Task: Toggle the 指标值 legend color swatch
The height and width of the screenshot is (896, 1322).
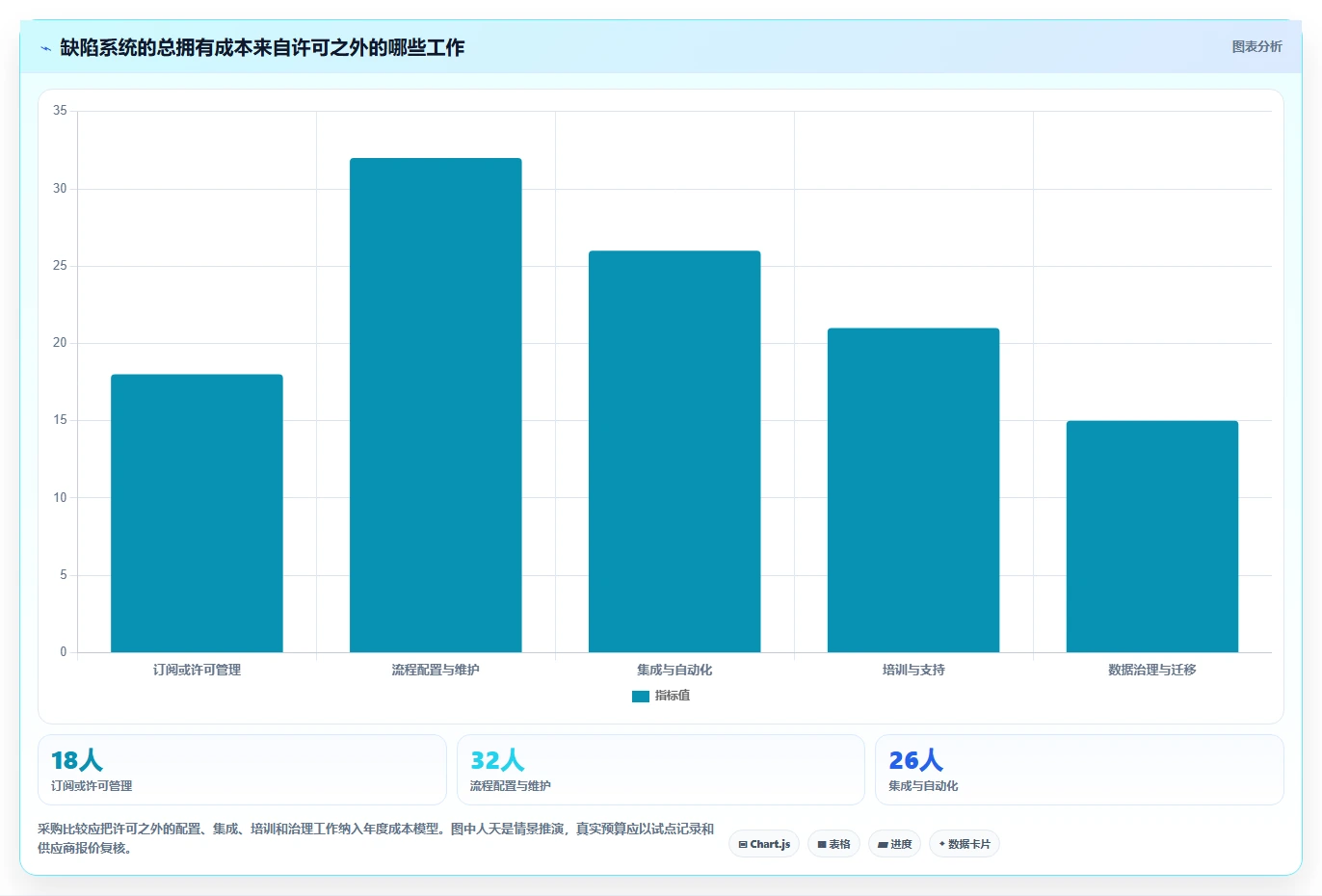Action: click(640, 696)
